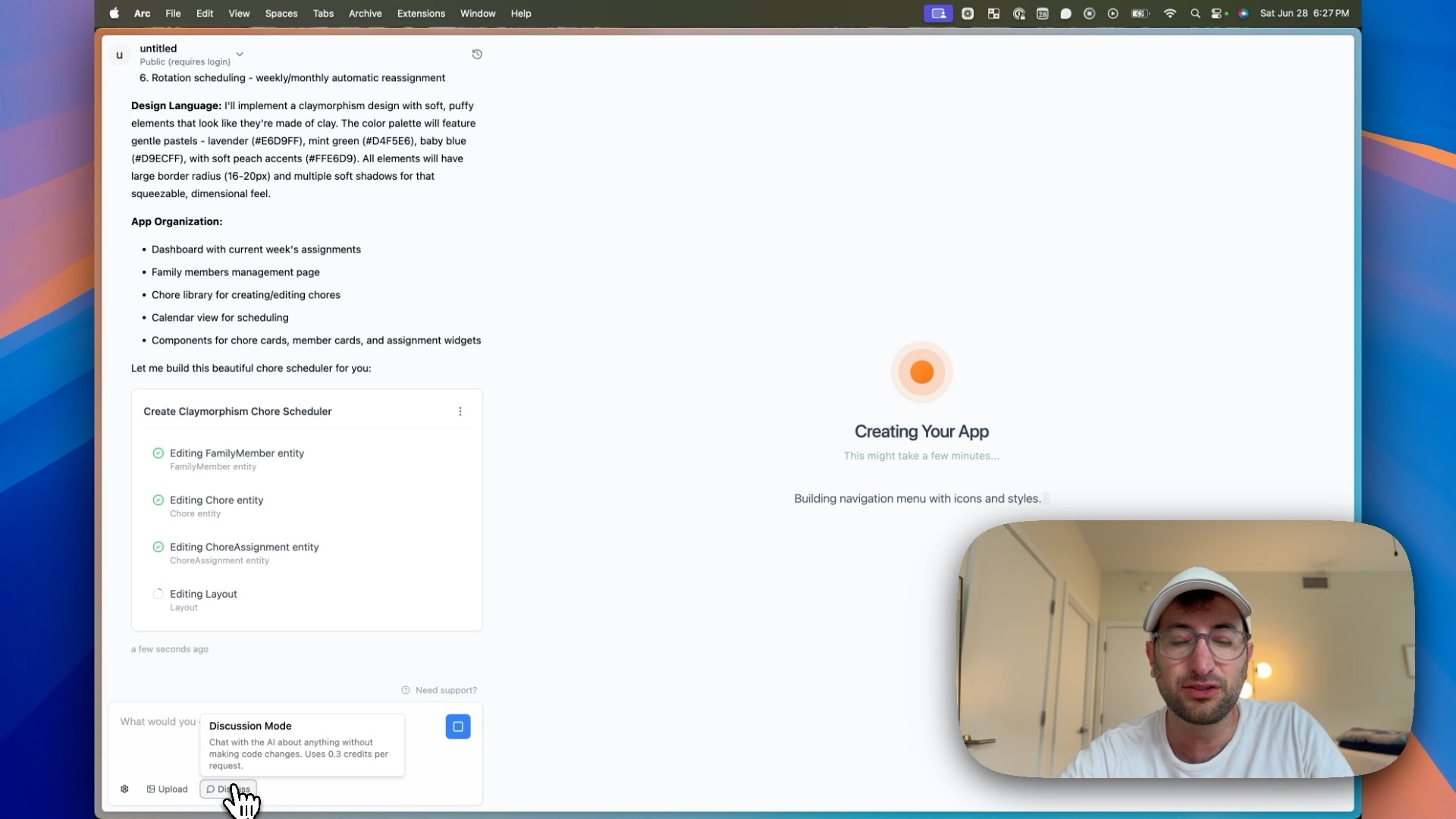Click the question mark support icon
Viewport: 1456px width, 819px height.
(x=405, y=690)
